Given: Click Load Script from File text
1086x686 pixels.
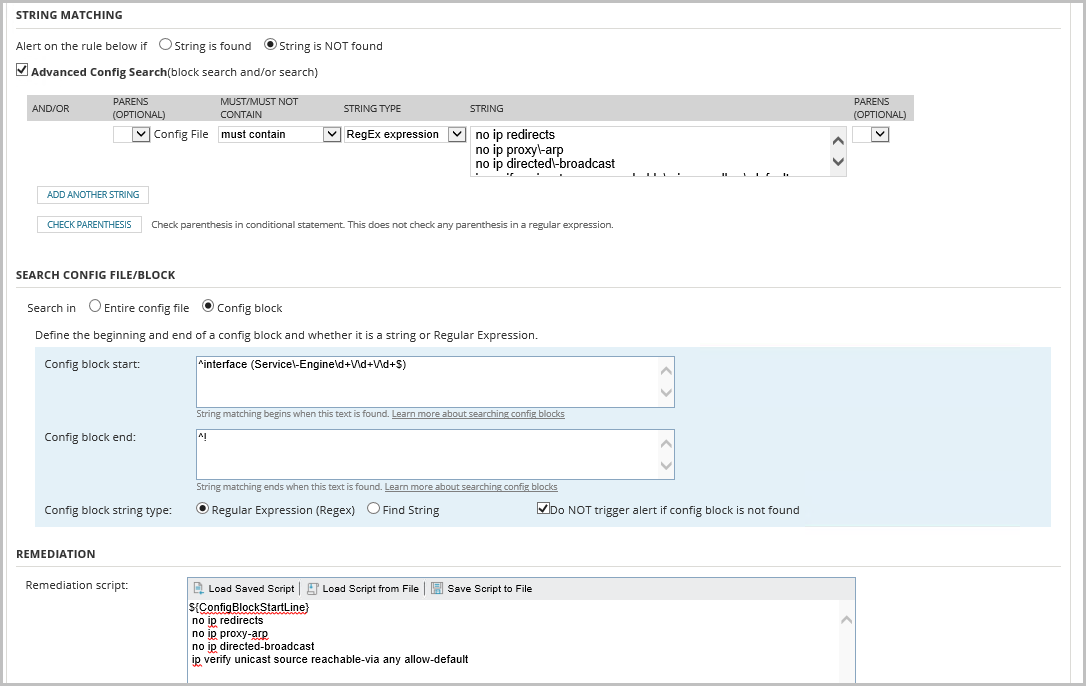Looking at the screenshot, I should click(x=371, y=588).
